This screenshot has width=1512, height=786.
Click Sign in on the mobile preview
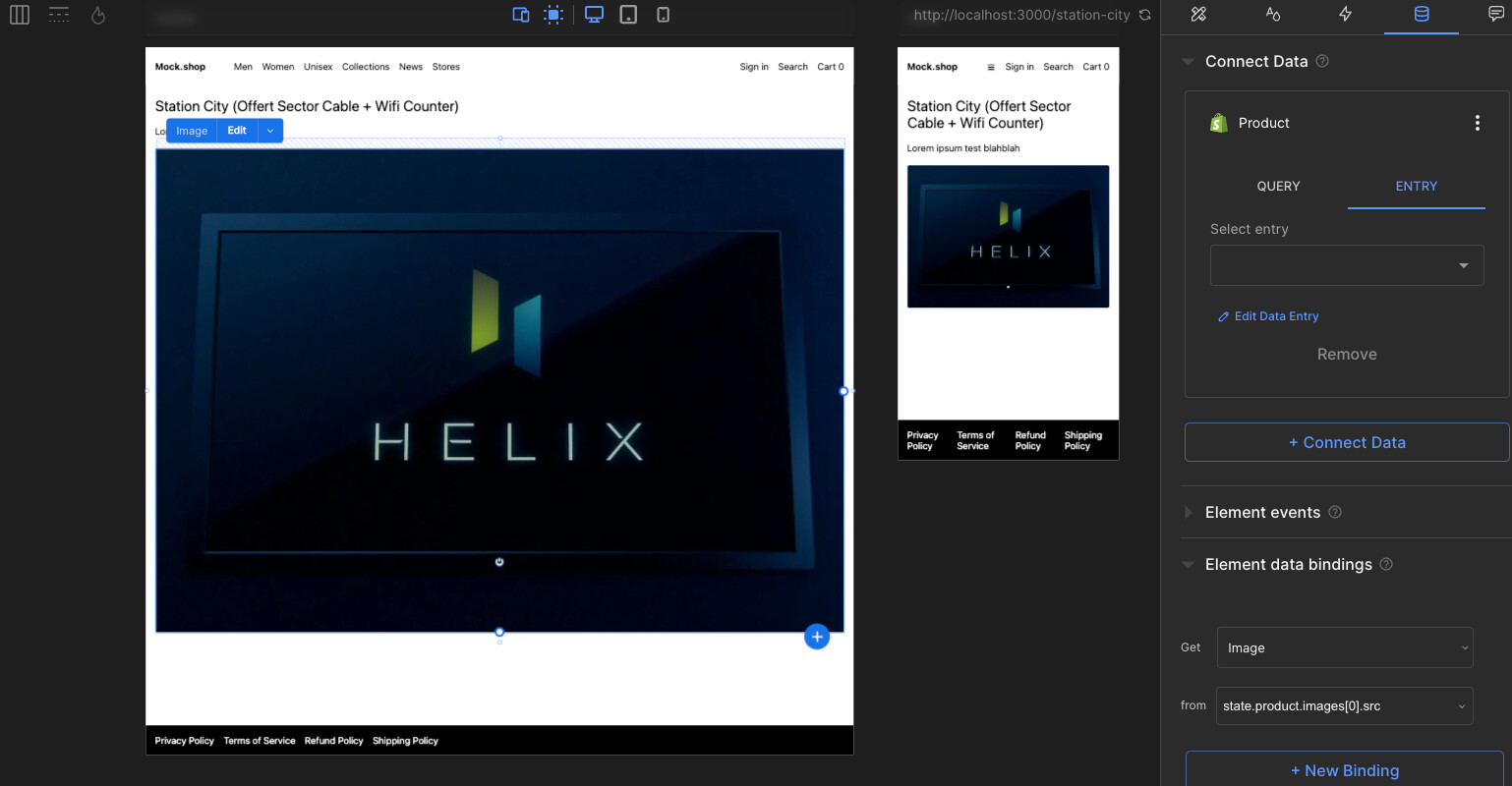[x=1019, y=67]
